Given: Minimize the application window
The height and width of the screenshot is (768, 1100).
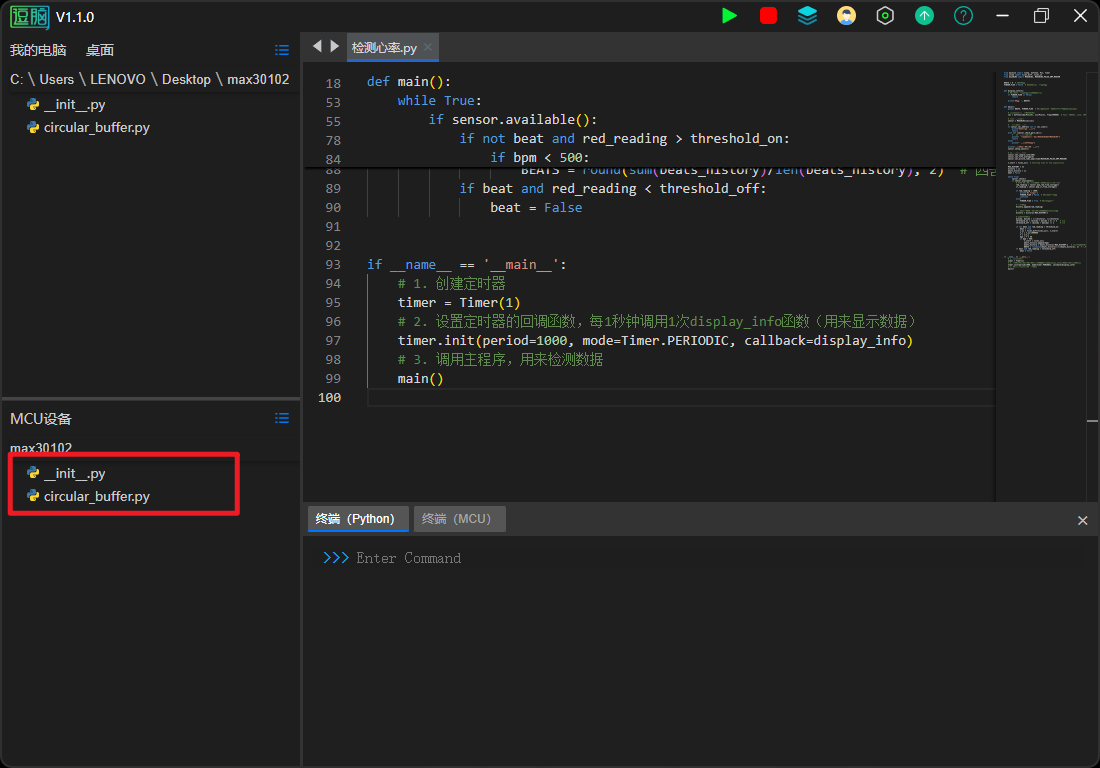Looking at the screenshot, I should point(1002,15).
